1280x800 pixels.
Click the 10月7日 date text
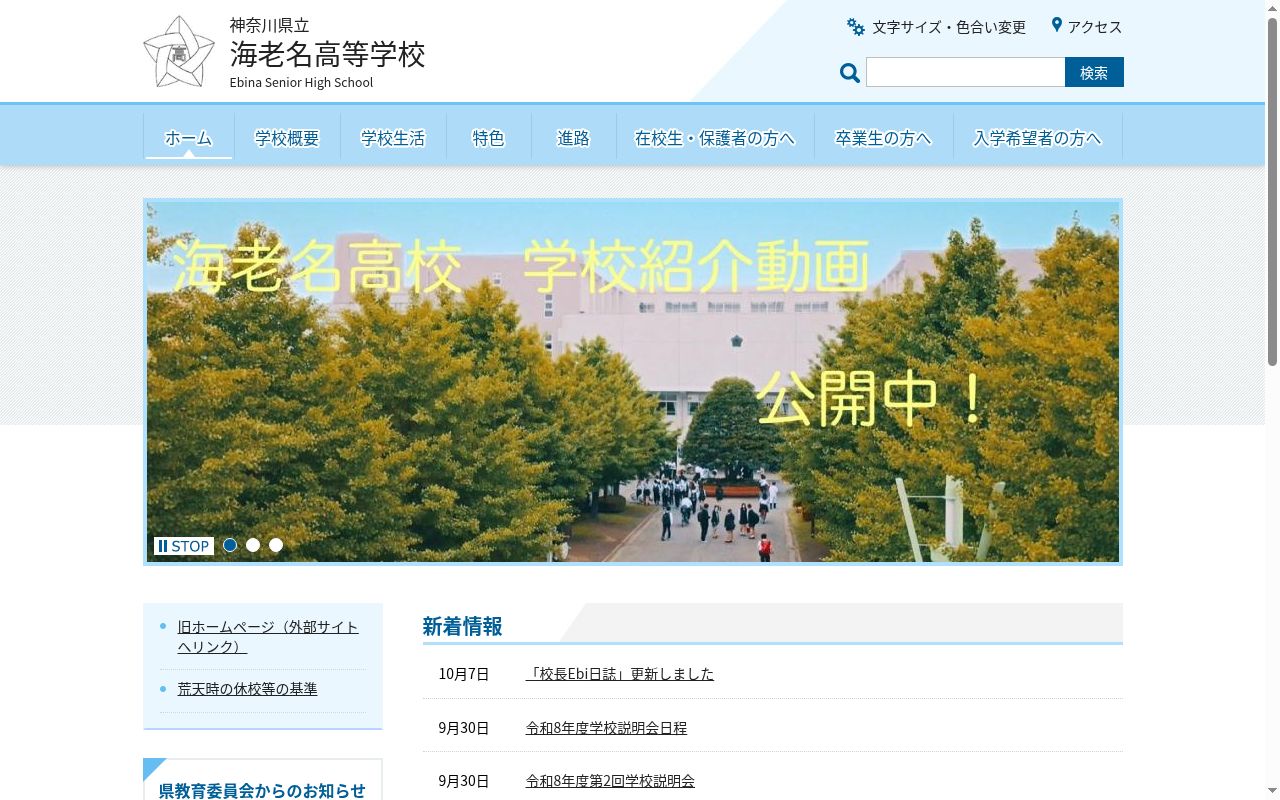click(x=464, y=674)
